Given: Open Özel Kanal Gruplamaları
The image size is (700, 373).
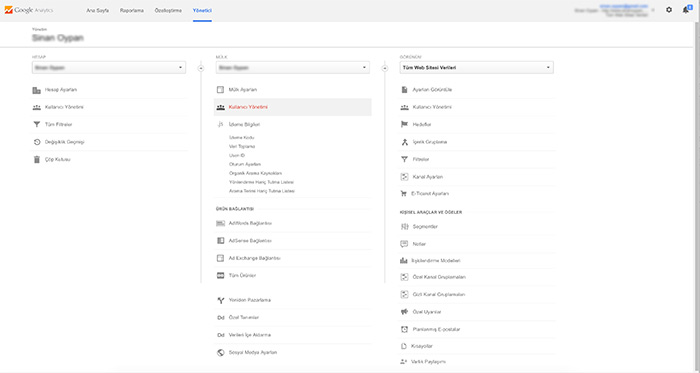Looking at the screenshot, I should tap(439, 277).
